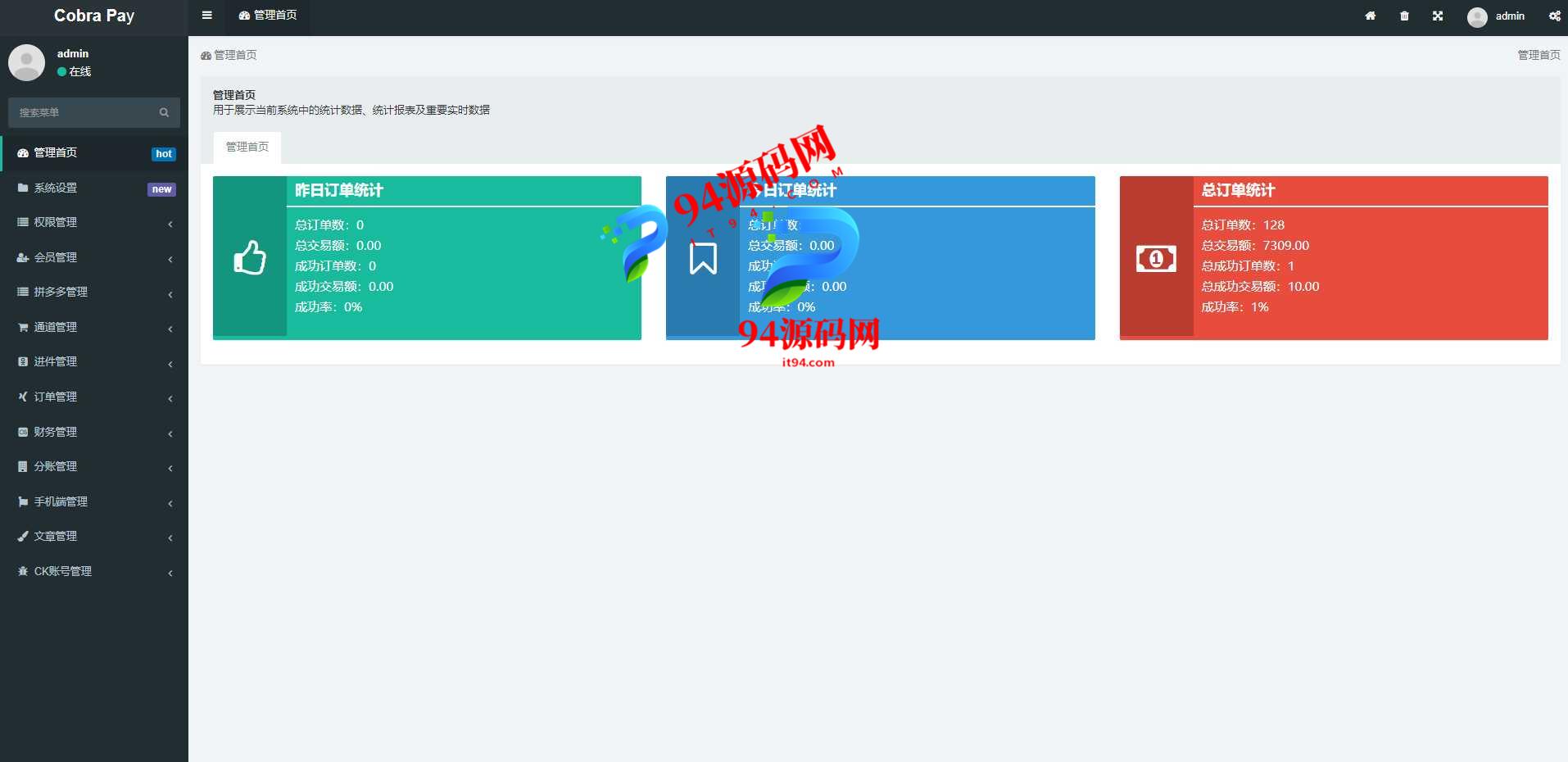
Task: Click the thumbs-up icon on yesterday's orders card
Action: 250,257
